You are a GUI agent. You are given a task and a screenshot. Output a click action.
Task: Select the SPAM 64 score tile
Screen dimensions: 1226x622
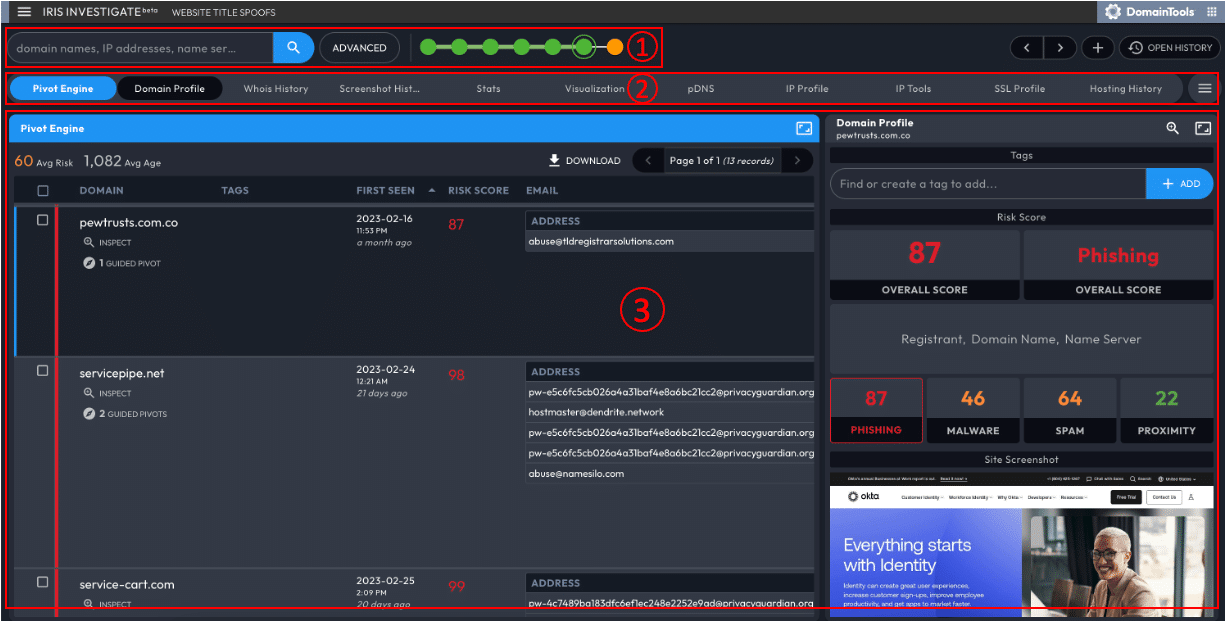pos(1070,410)
